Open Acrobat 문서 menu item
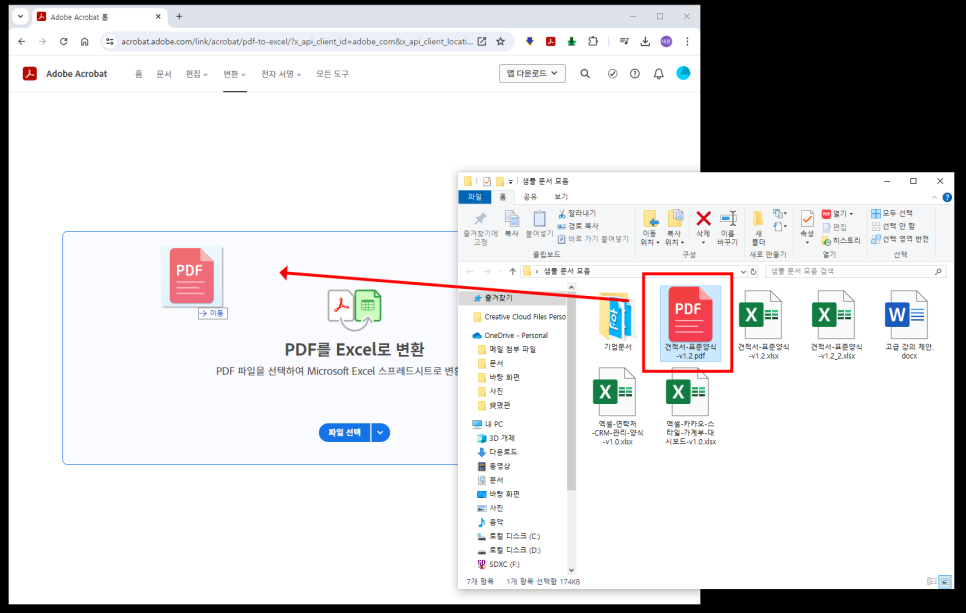 (x=164, y=74)
